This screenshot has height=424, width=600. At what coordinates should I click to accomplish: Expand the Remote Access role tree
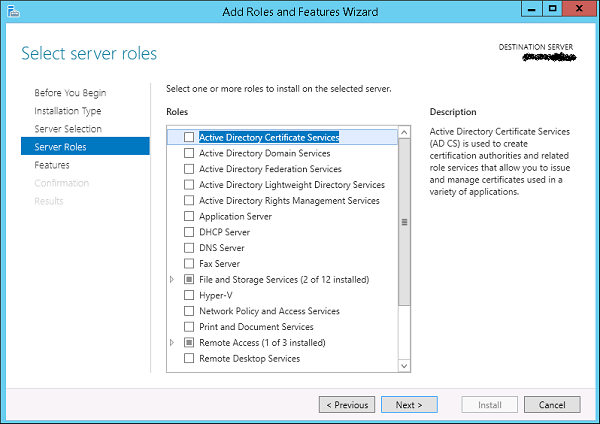click(x=172, y=342)
